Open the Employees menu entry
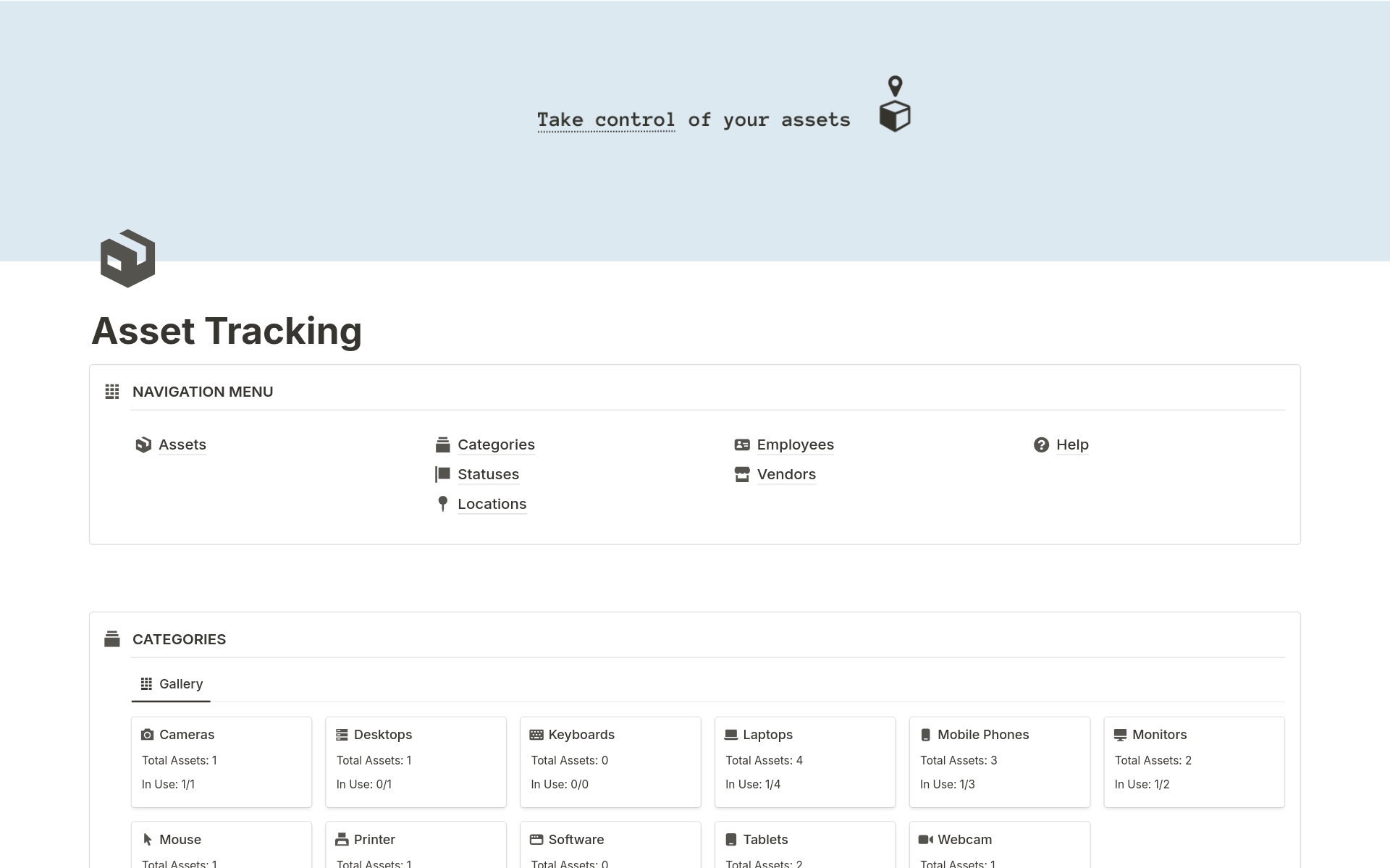The height and width of the screenshot is (868, 1390). 795,444
